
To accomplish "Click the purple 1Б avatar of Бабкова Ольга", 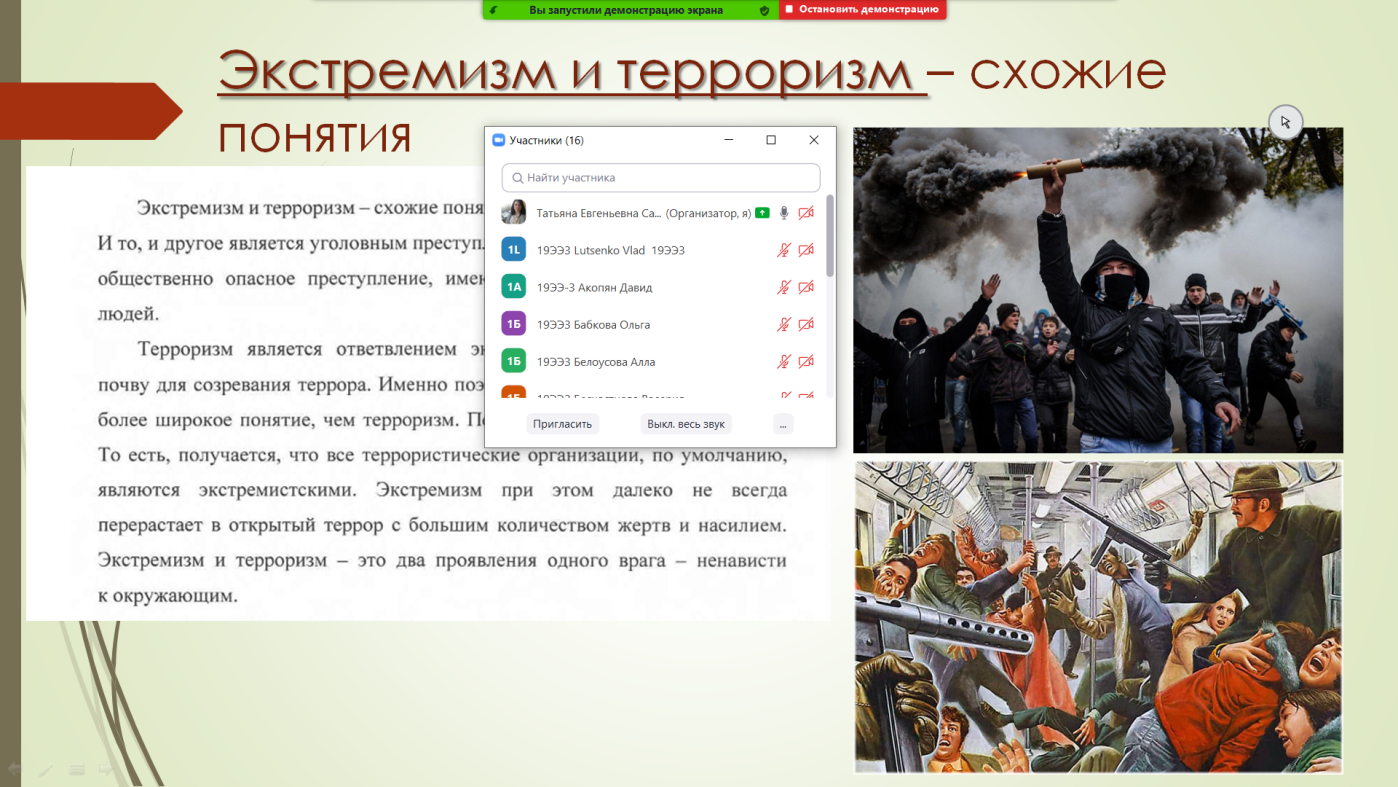I will click(x=514, y=324).
